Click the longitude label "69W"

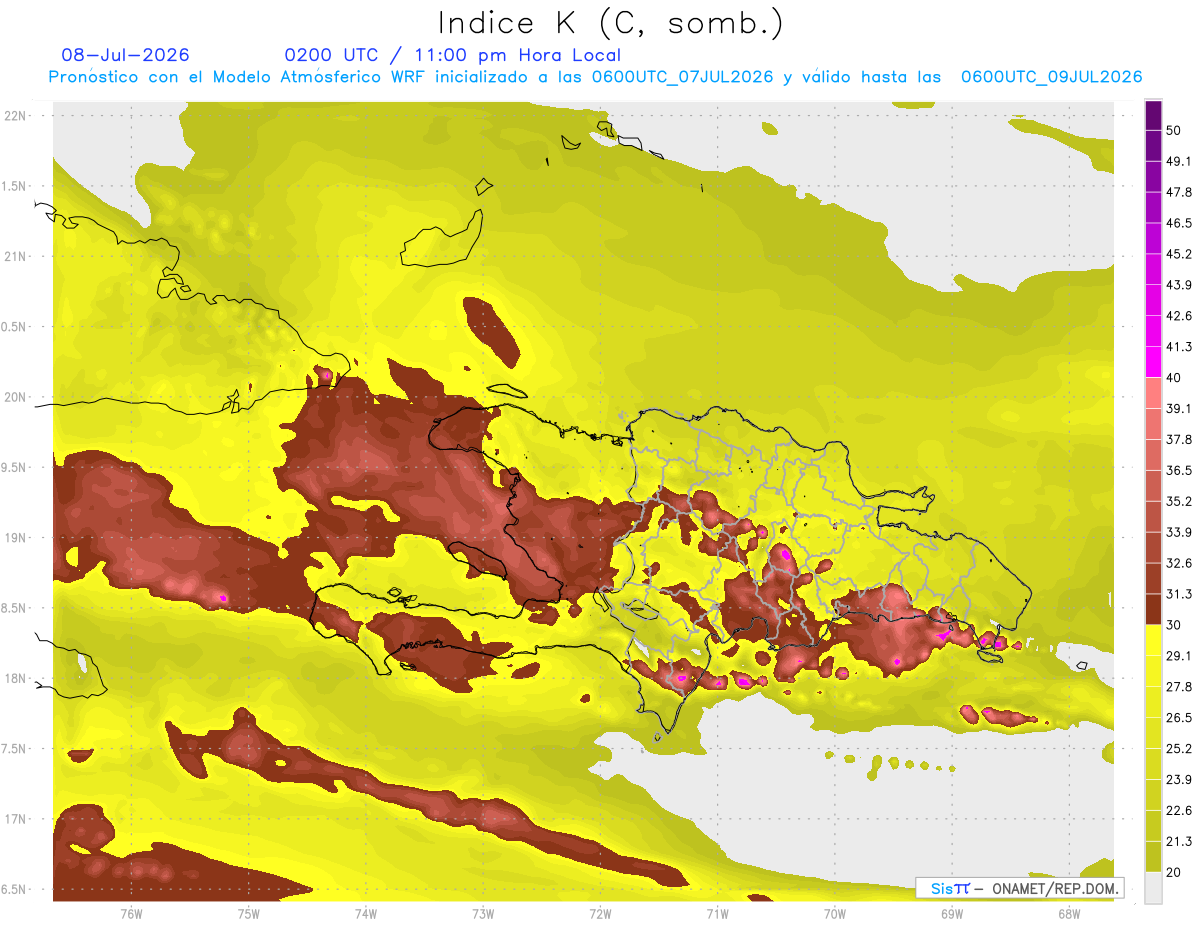point(952,914)
